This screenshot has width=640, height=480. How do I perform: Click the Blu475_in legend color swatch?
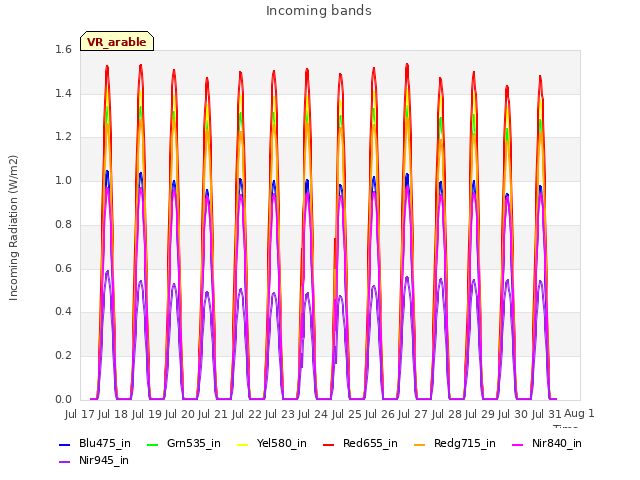pyautogui.click(x=64, y=444)
